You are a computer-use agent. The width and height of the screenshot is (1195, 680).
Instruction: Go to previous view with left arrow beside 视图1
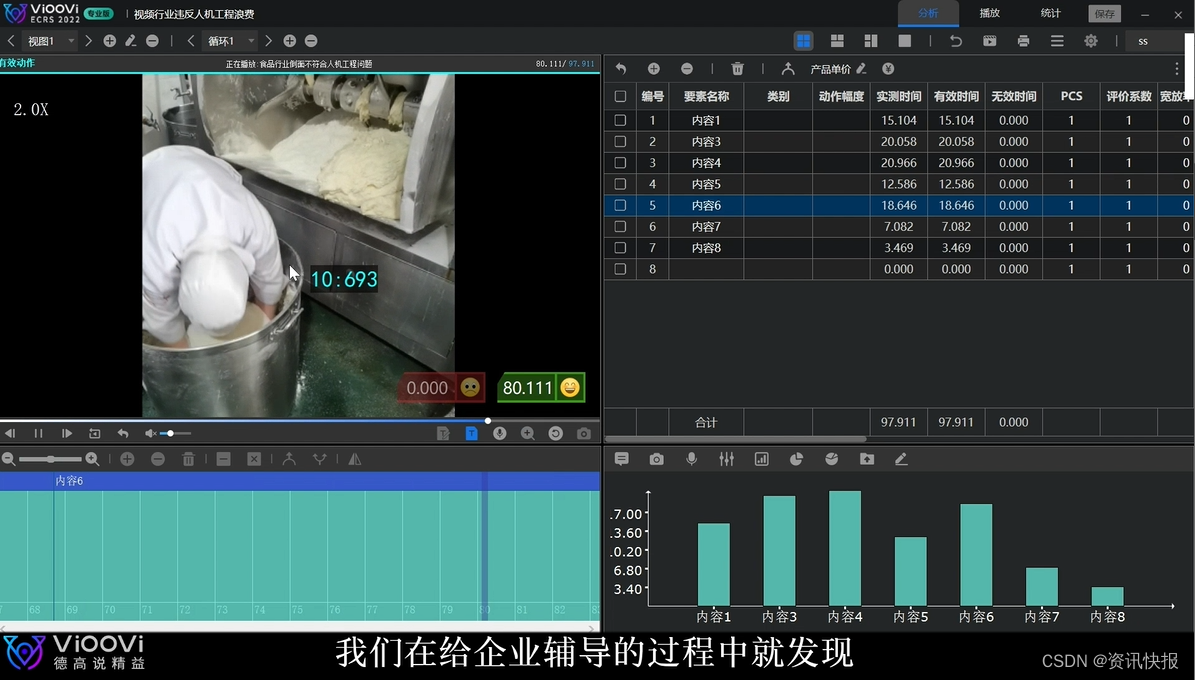click(11, 41)
